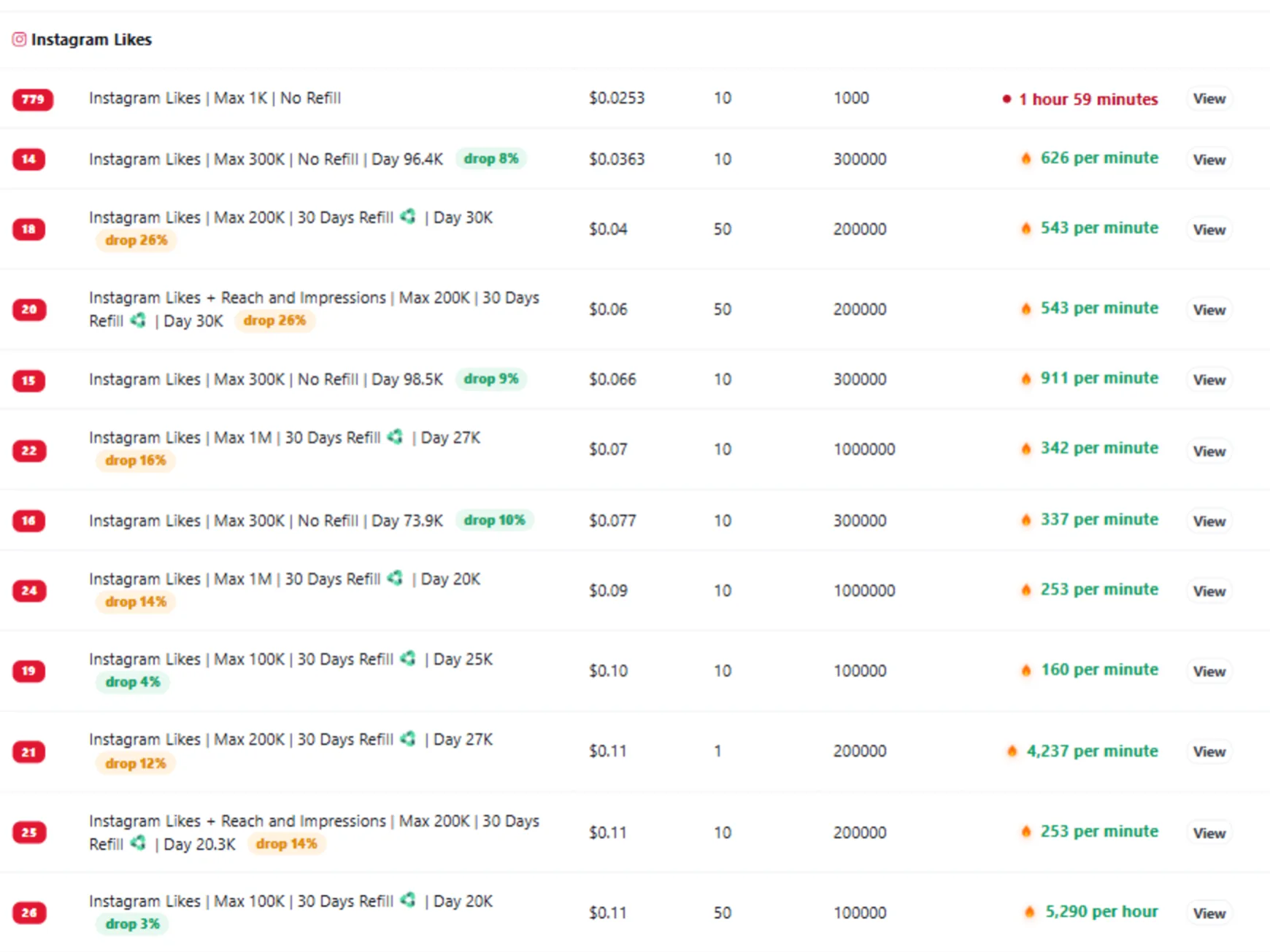Click the red 22 service ID badge
Viewport: 1270px width, 952px height.
(29, 450)
